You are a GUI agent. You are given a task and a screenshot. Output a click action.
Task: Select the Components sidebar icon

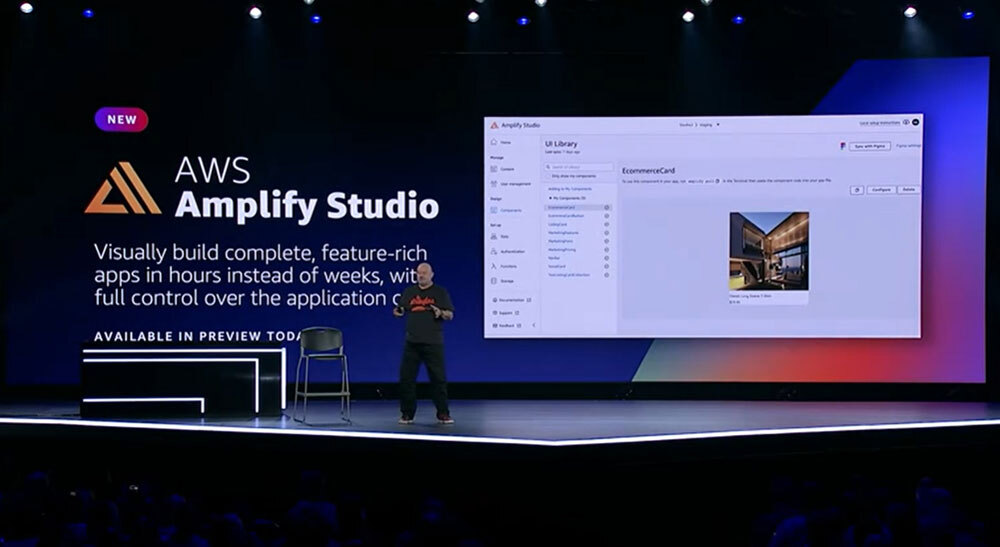pyautogui.click(x=494, y=210)
